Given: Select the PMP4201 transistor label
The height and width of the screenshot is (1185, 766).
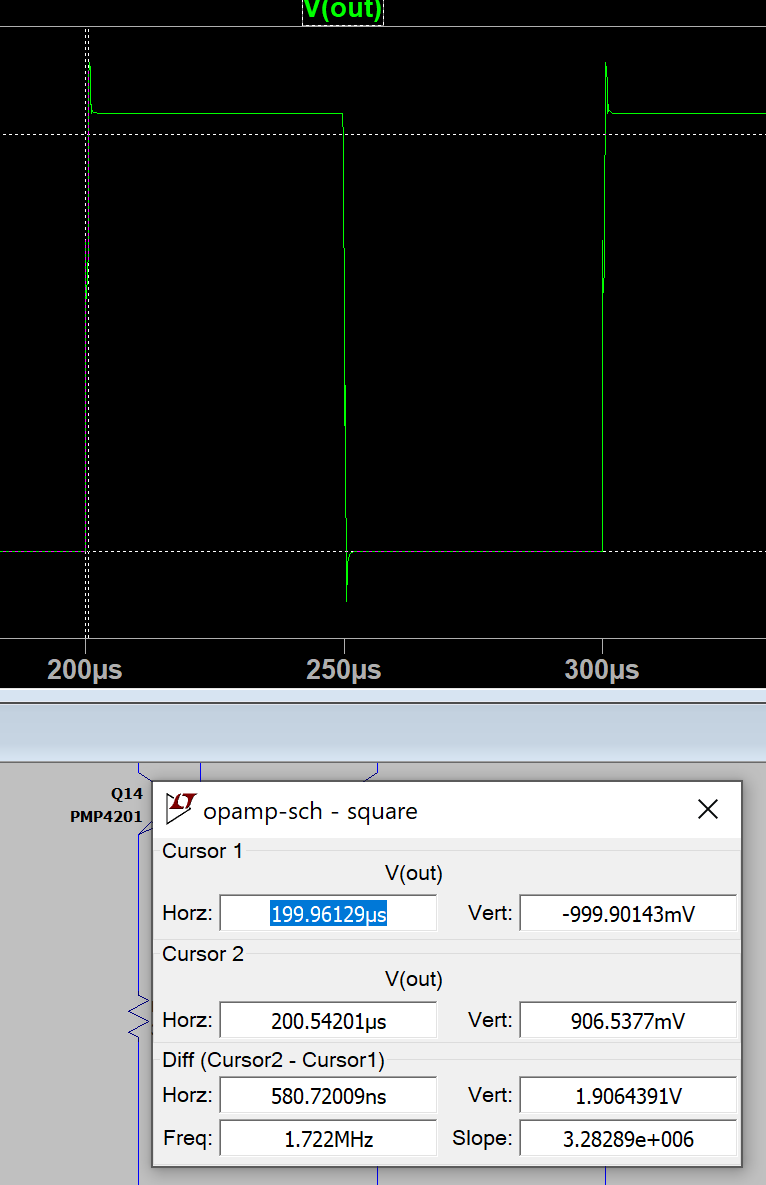Looking at the screenshot, I should (x=106, y=816).
